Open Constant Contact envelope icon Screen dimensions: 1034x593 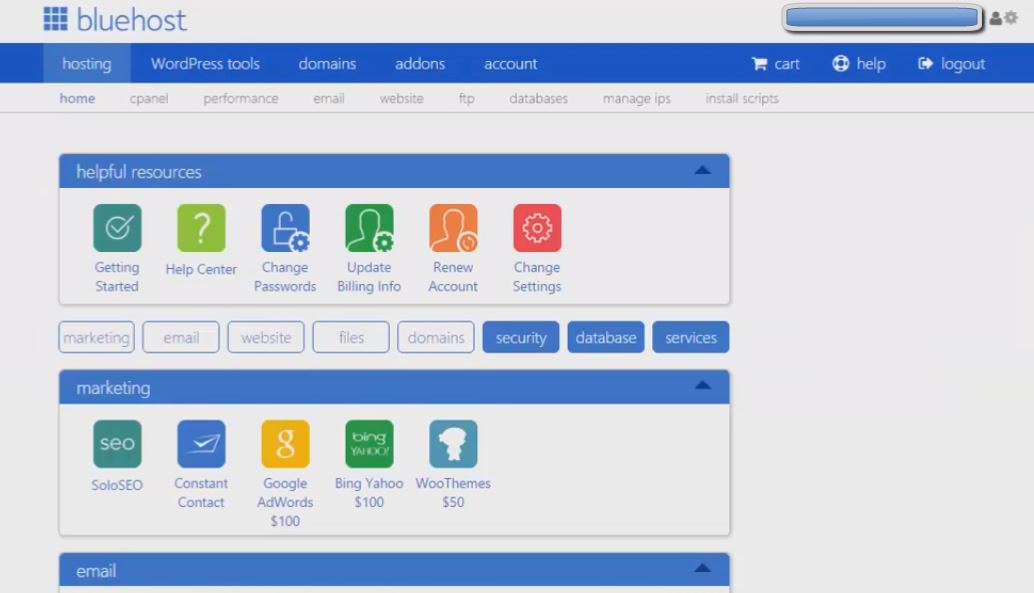point(201,444)
